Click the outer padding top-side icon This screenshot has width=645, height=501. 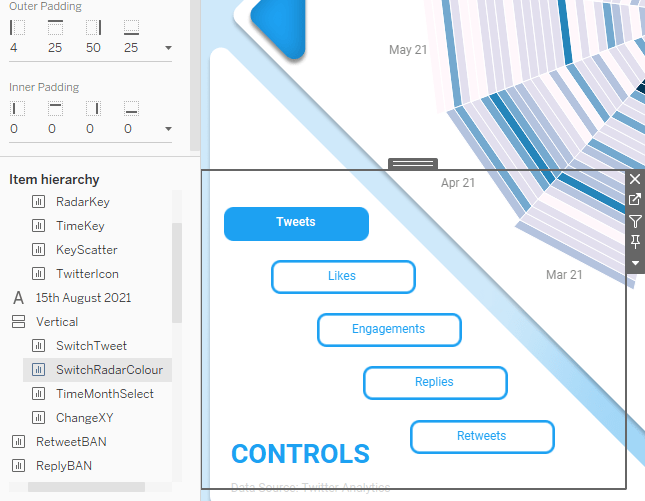[x=55, y=28]
